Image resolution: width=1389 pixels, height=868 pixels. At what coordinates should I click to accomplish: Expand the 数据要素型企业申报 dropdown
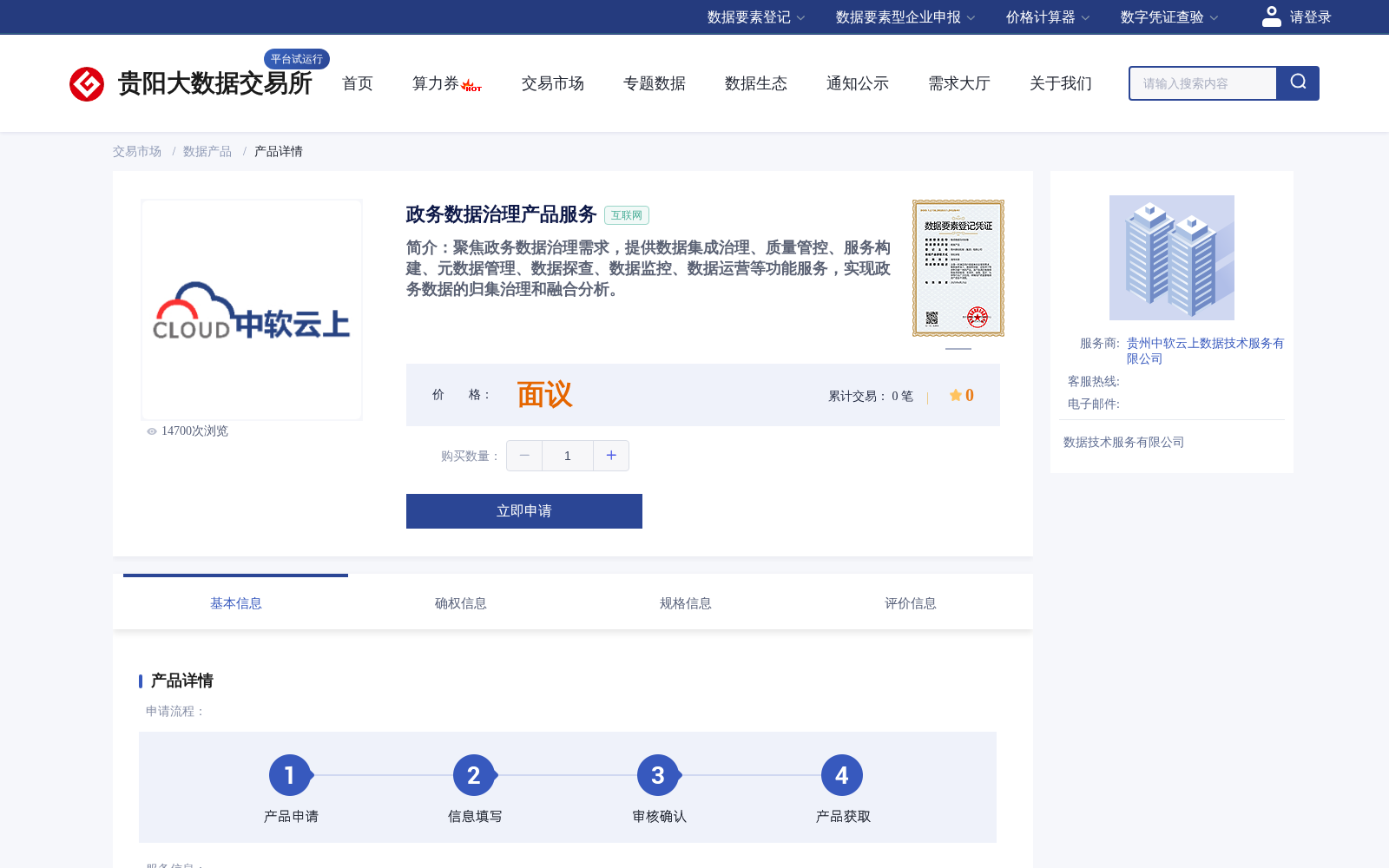[x=905, y=17]
